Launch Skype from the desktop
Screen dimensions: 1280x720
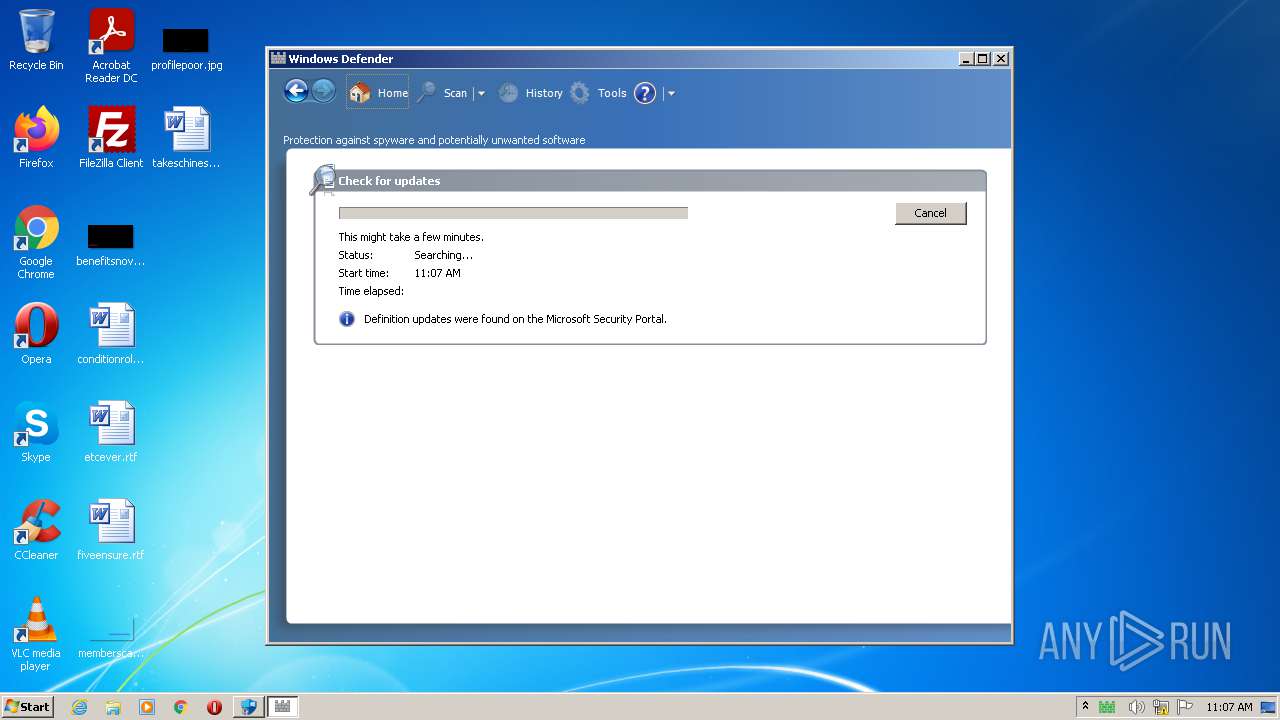coord(36,432)
